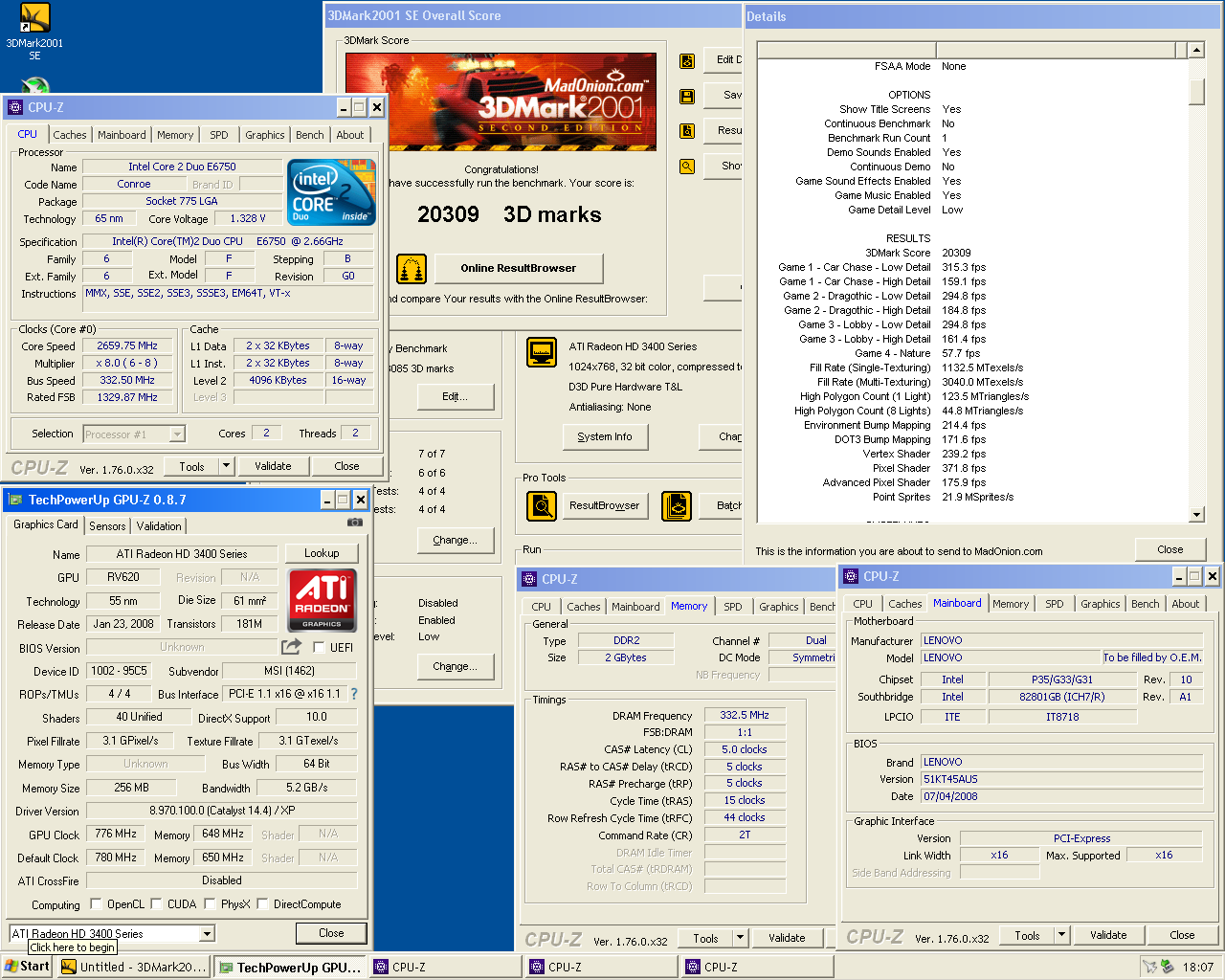The width and height of the screenshot is (1225, 980).
Task: Click the BIOS version 51KT45AUS value
Action: coord(1061,779)
